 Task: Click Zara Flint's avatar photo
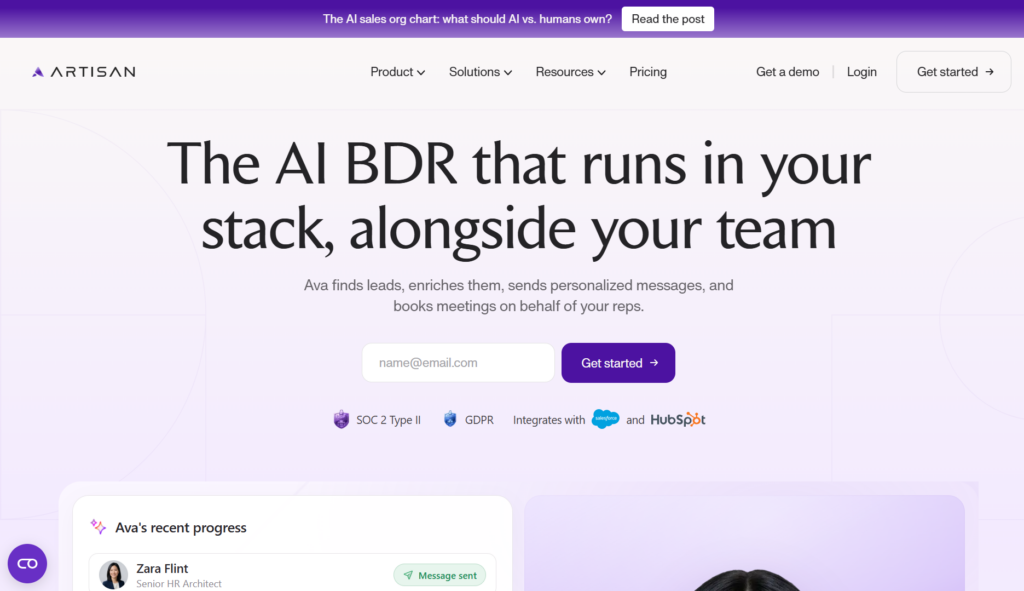(113, 575)
